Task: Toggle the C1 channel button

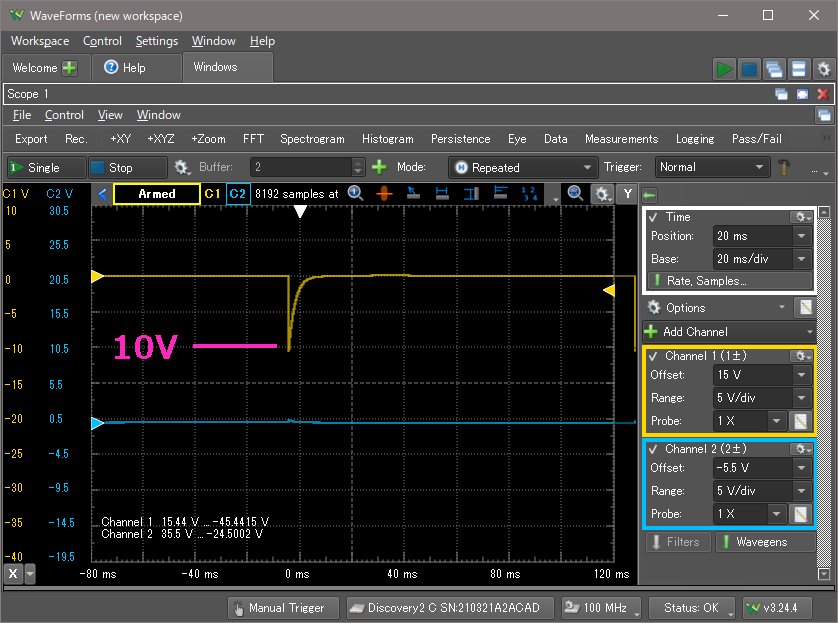Action: click(212, 193)
